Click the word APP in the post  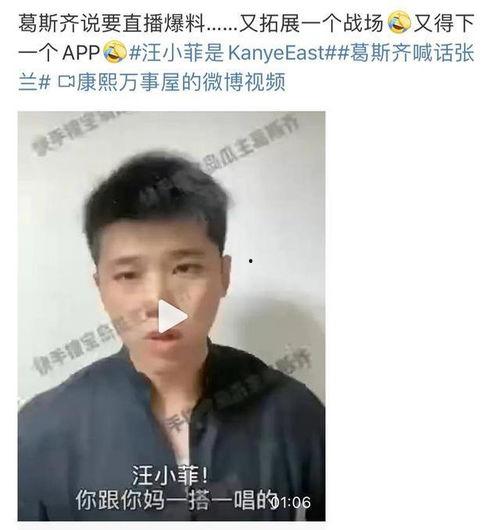coord(81,53)
